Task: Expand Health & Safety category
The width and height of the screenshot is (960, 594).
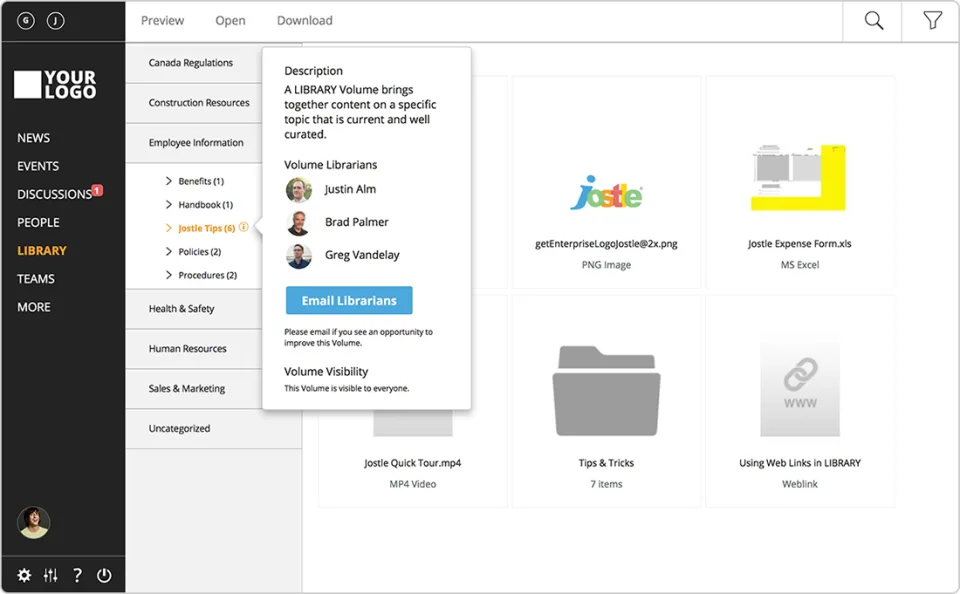Action: click(194, 309)
